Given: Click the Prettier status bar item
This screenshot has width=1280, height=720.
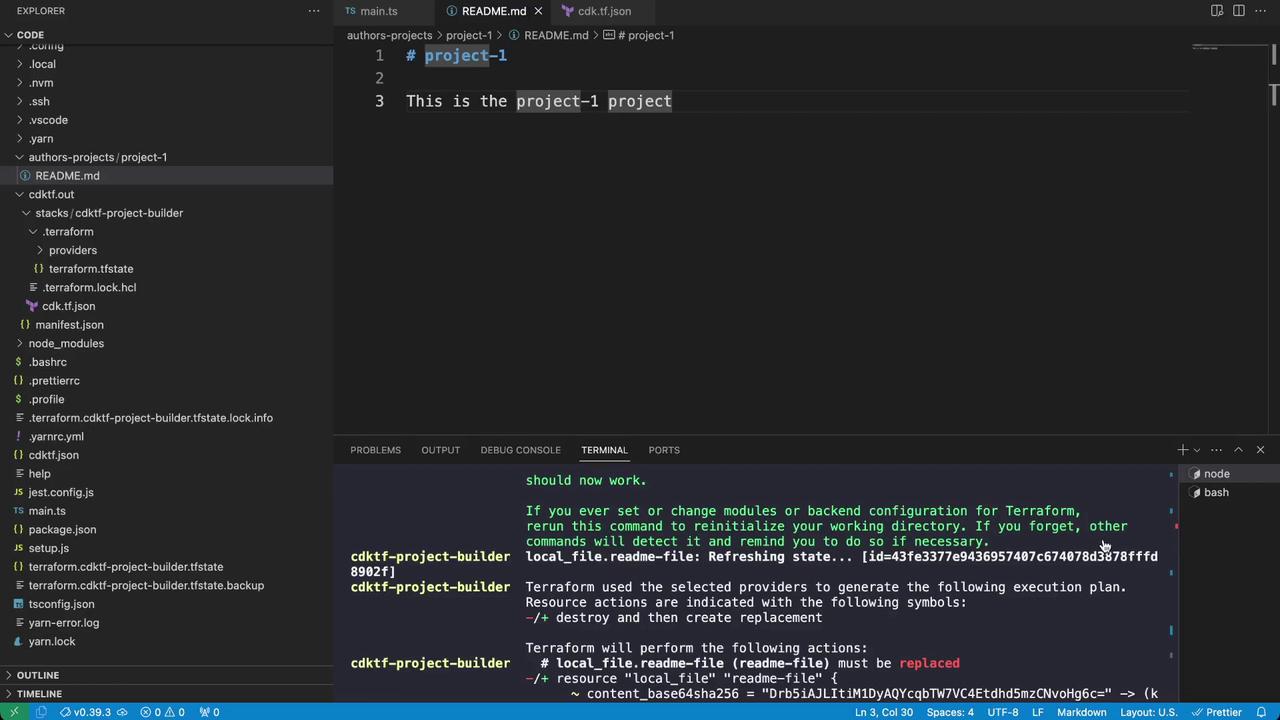Looking at the screenshot, I should (1217, 712).
